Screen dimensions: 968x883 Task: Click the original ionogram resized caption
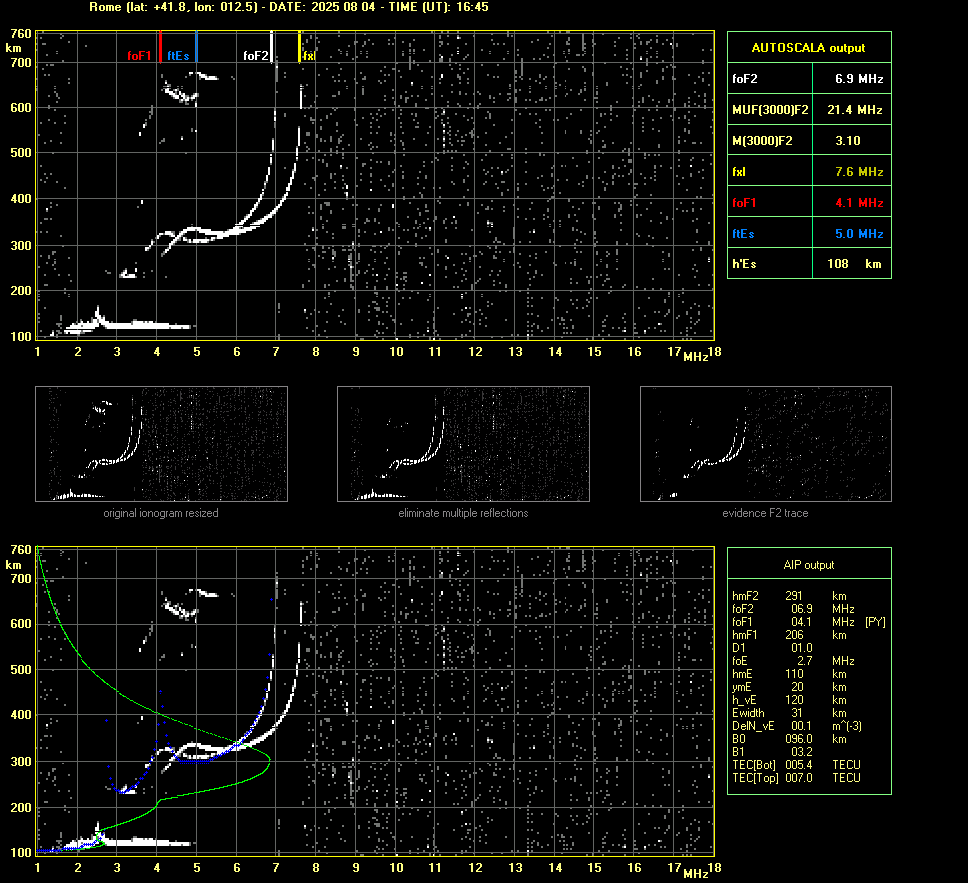click(x=161, y=513)
